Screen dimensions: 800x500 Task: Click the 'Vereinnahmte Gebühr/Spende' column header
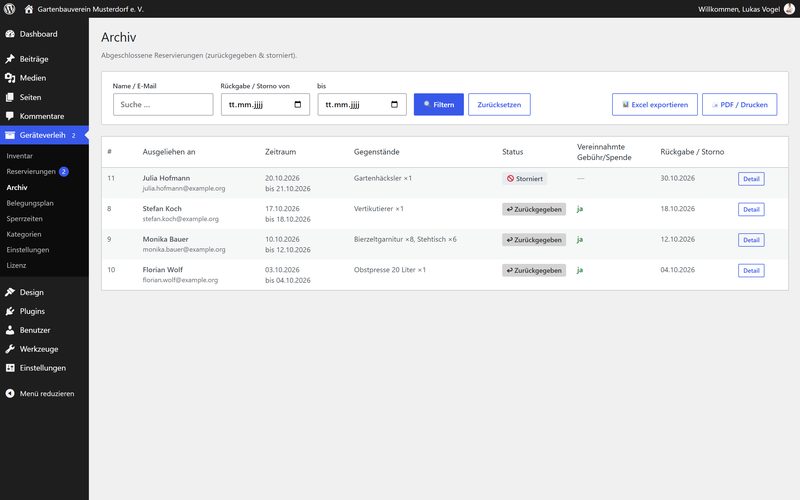click(604, 152)
